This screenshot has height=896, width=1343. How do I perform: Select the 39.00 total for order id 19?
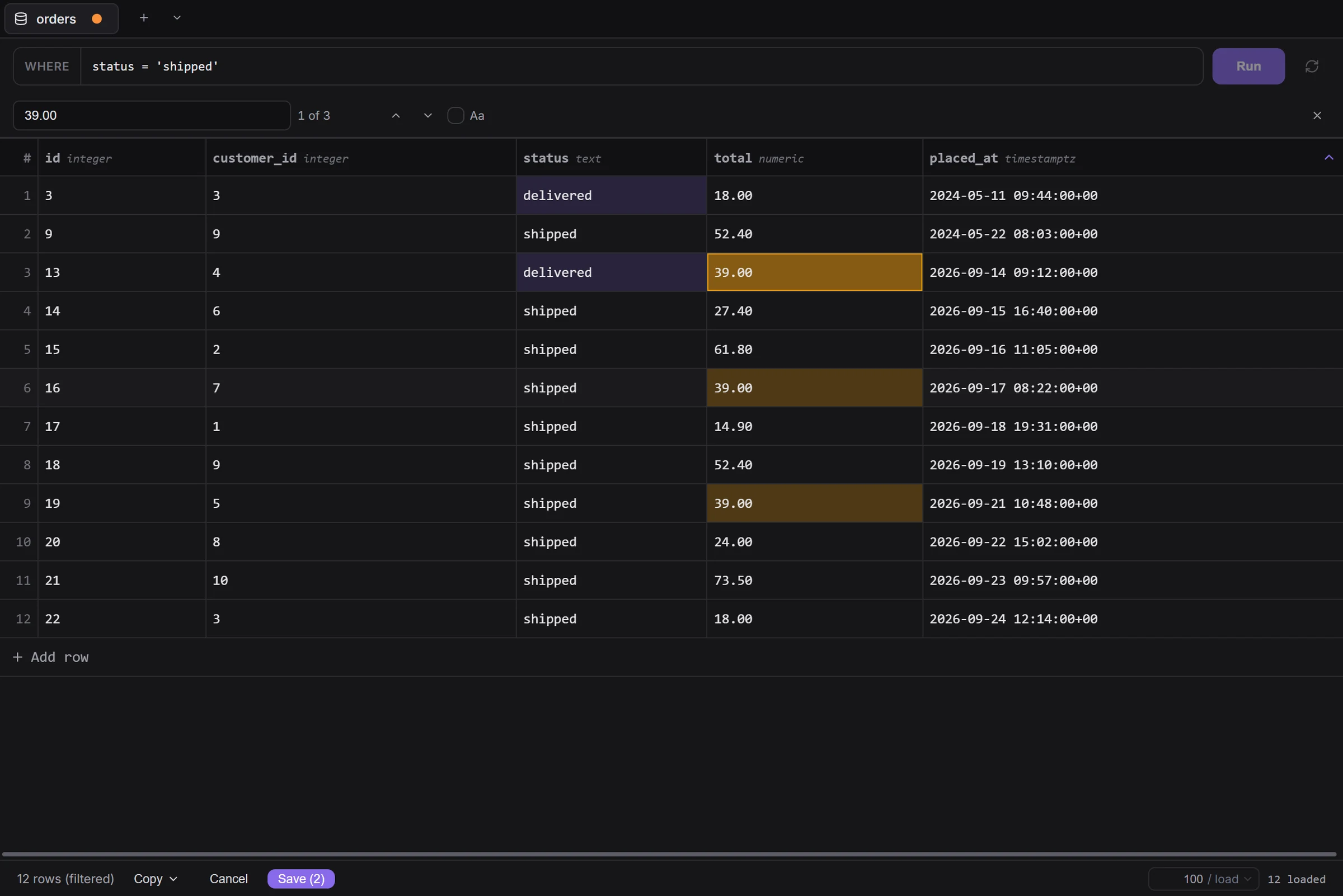point(814,503)
